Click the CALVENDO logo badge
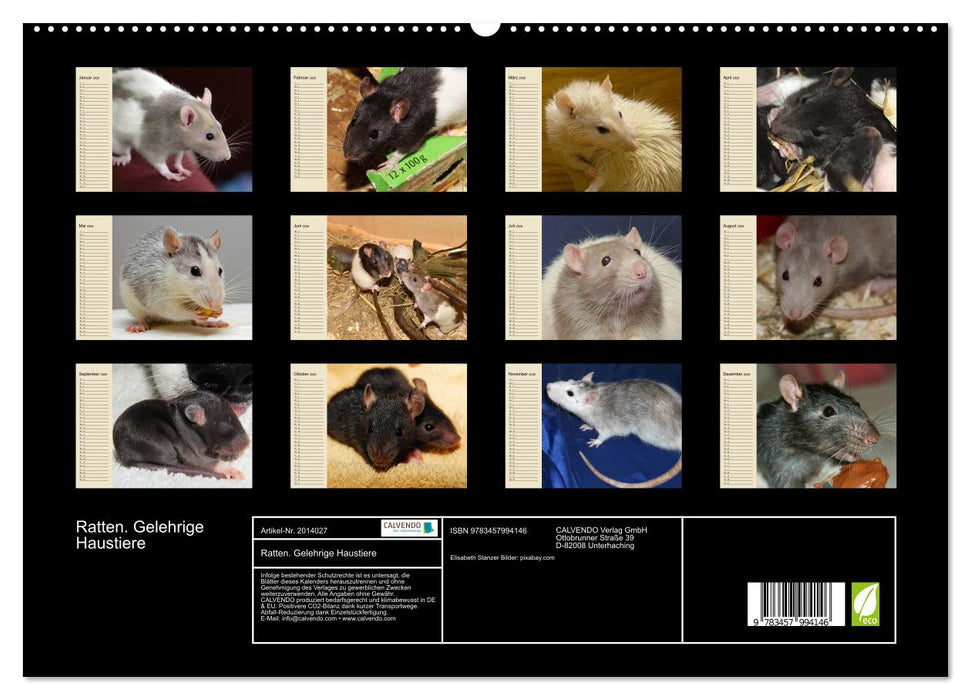971x700 pixels. [409, 528]
